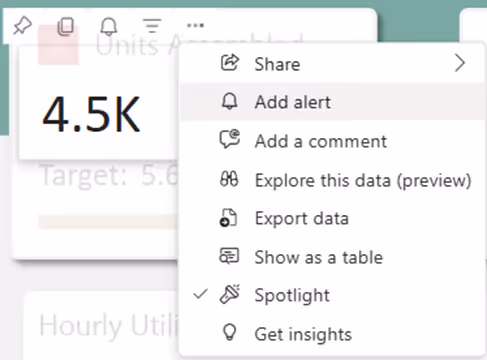The width and height of the screenshot is (487, 360).
Task: Expand the Share chevron arrow
Action: pos(460,63)
